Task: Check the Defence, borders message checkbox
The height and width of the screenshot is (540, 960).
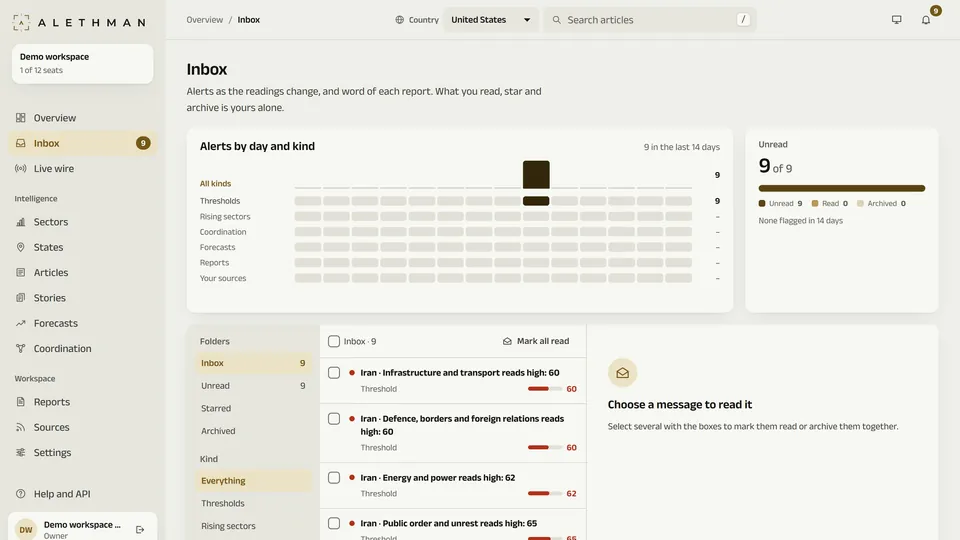Action: tap(334, 419)
